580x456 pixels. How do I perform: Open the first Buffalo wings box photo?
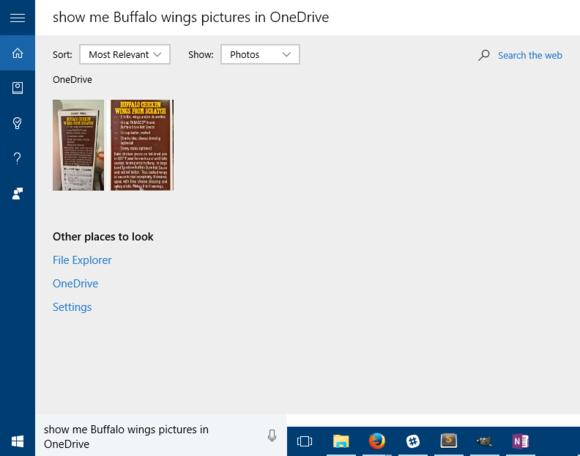pyautogui.click(x=78, y=145)
